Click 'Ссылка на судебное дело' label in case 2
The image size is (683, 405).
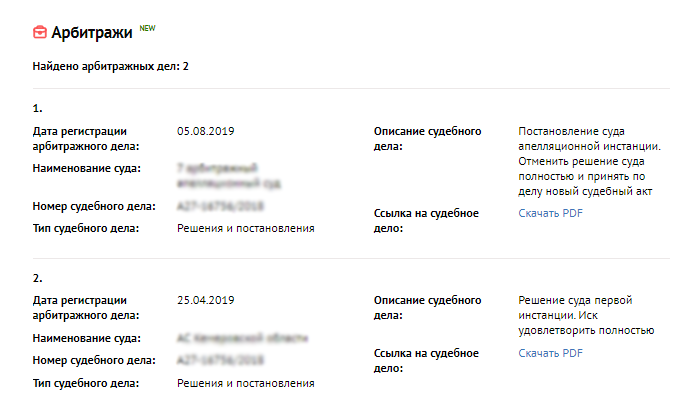(426, 361)
